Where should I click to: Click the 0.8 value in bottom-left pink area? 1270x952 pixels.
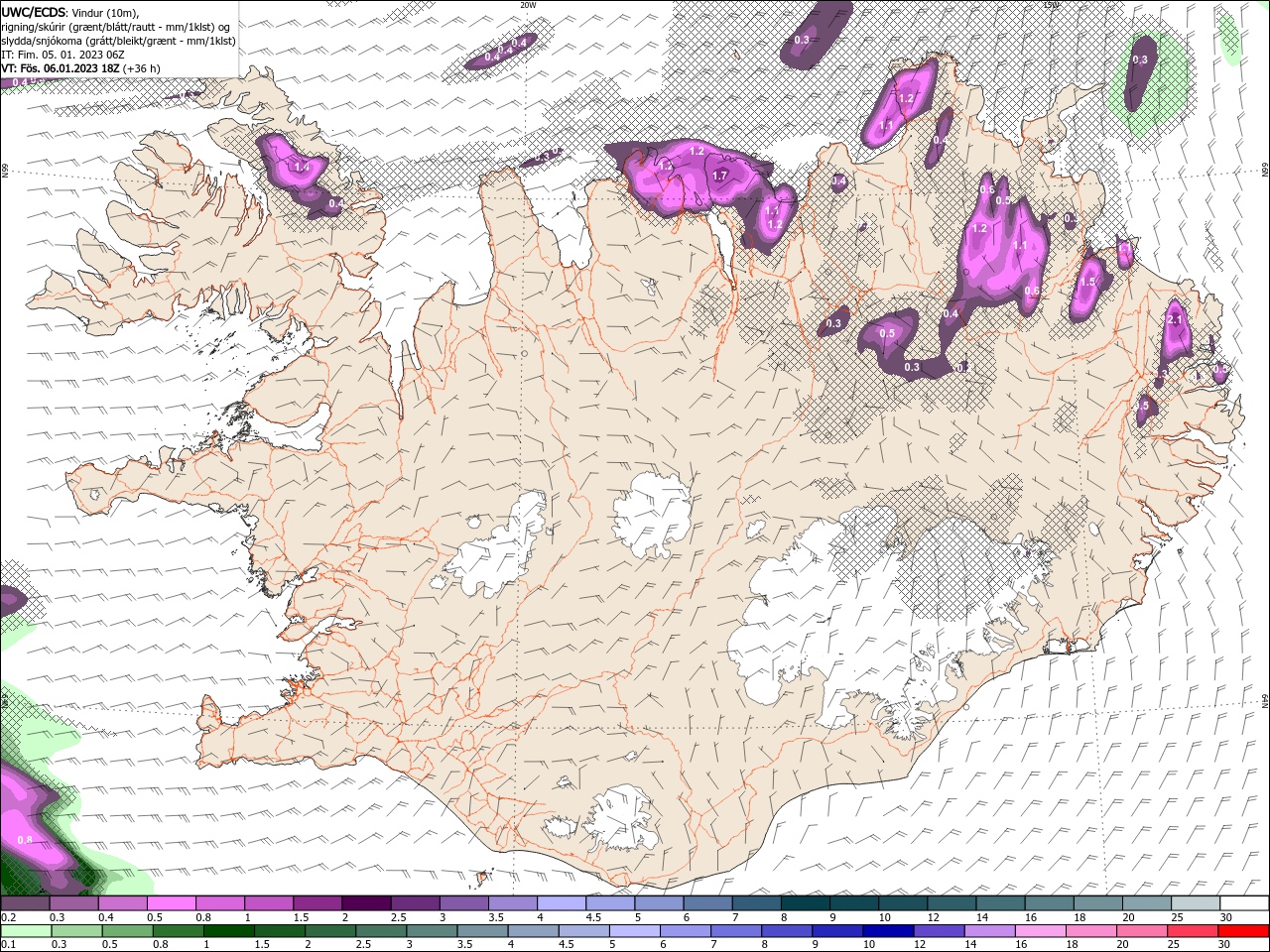click(x=26, y=840)
